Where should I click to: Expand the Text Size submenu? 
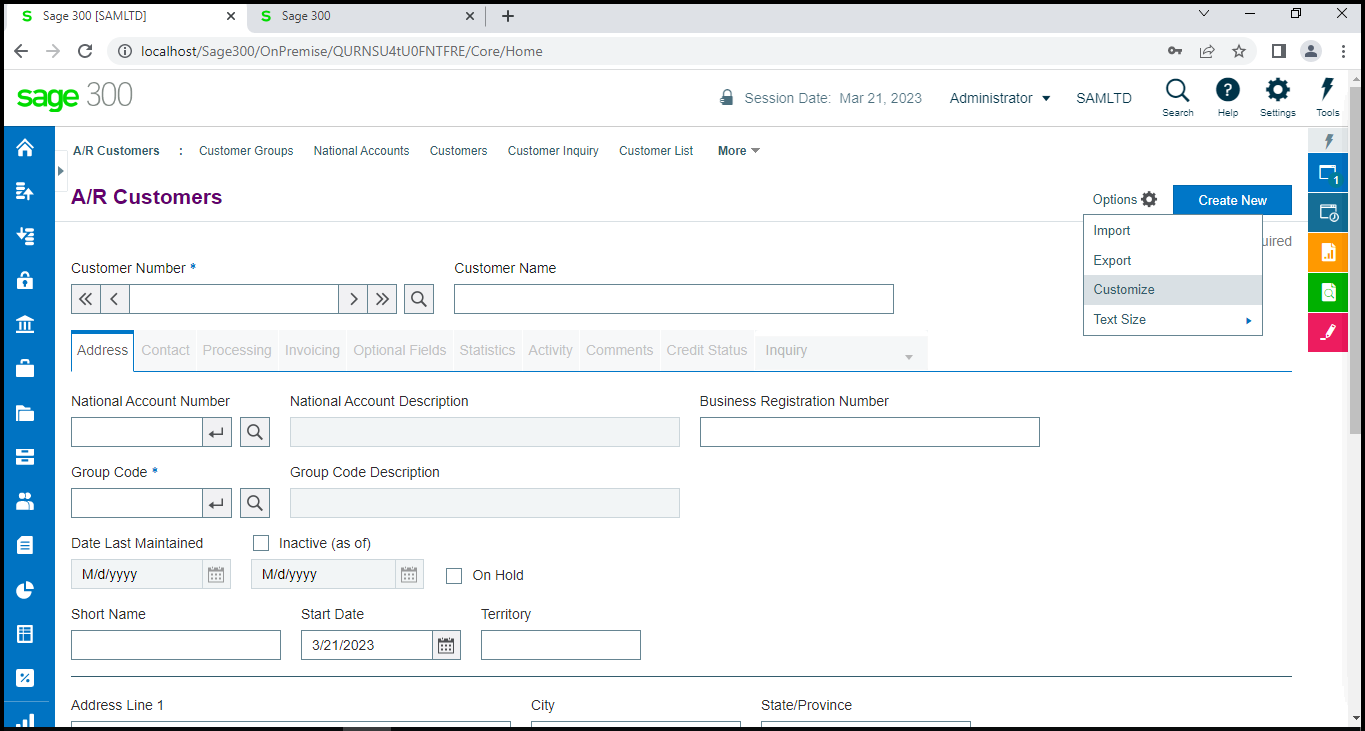click(1173, 320)
